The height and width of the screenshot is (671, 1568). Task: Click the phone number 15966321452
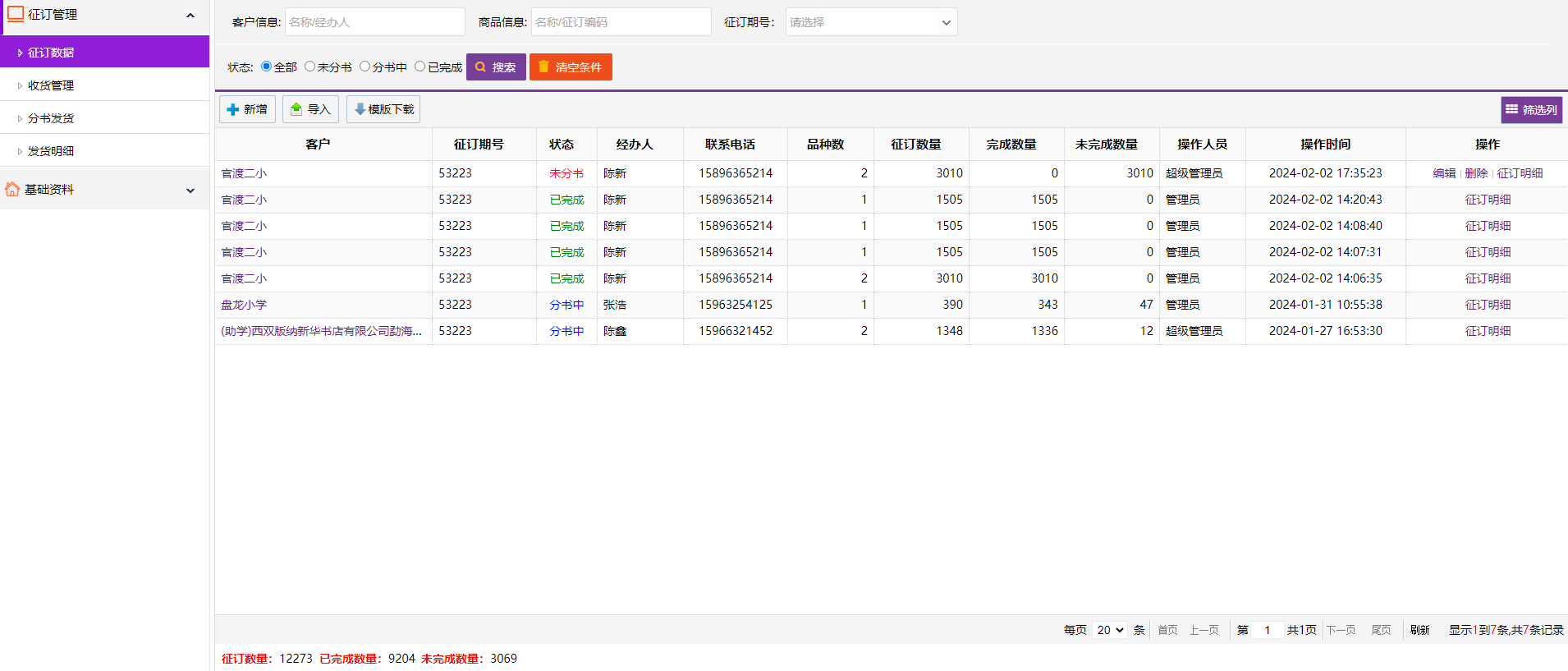(736, 331)
